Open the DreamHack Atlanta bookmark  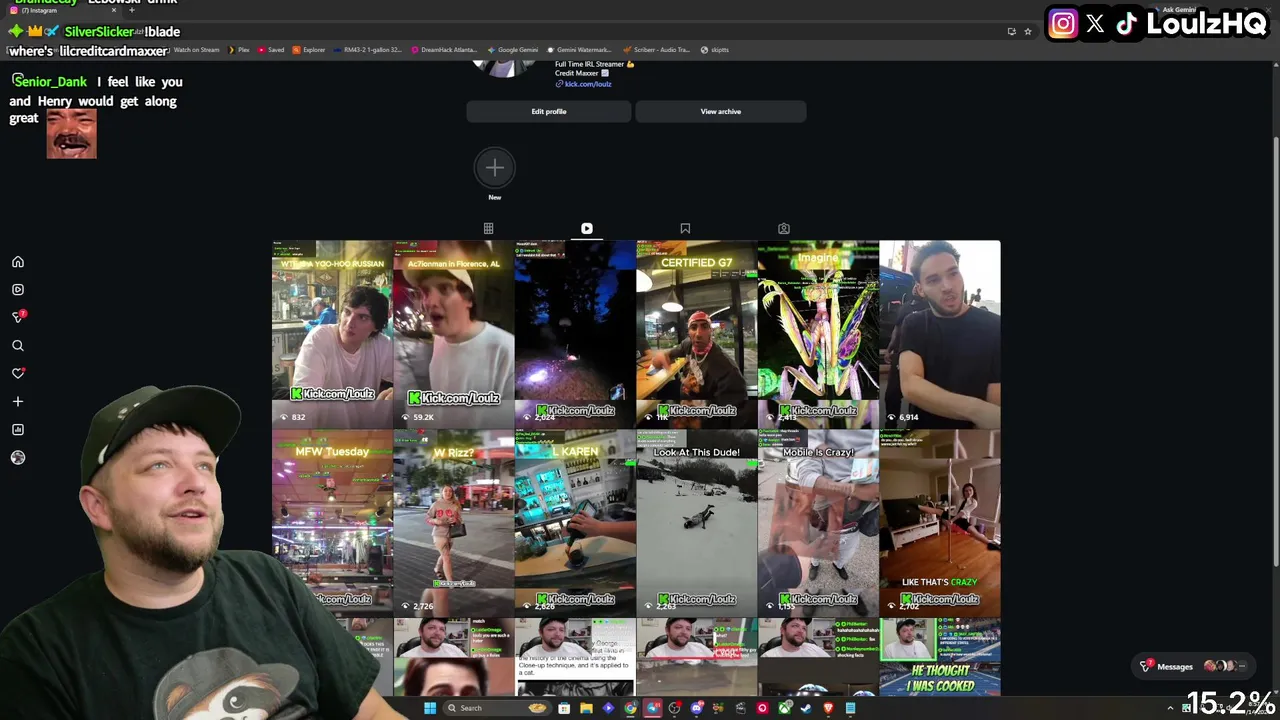443,49
